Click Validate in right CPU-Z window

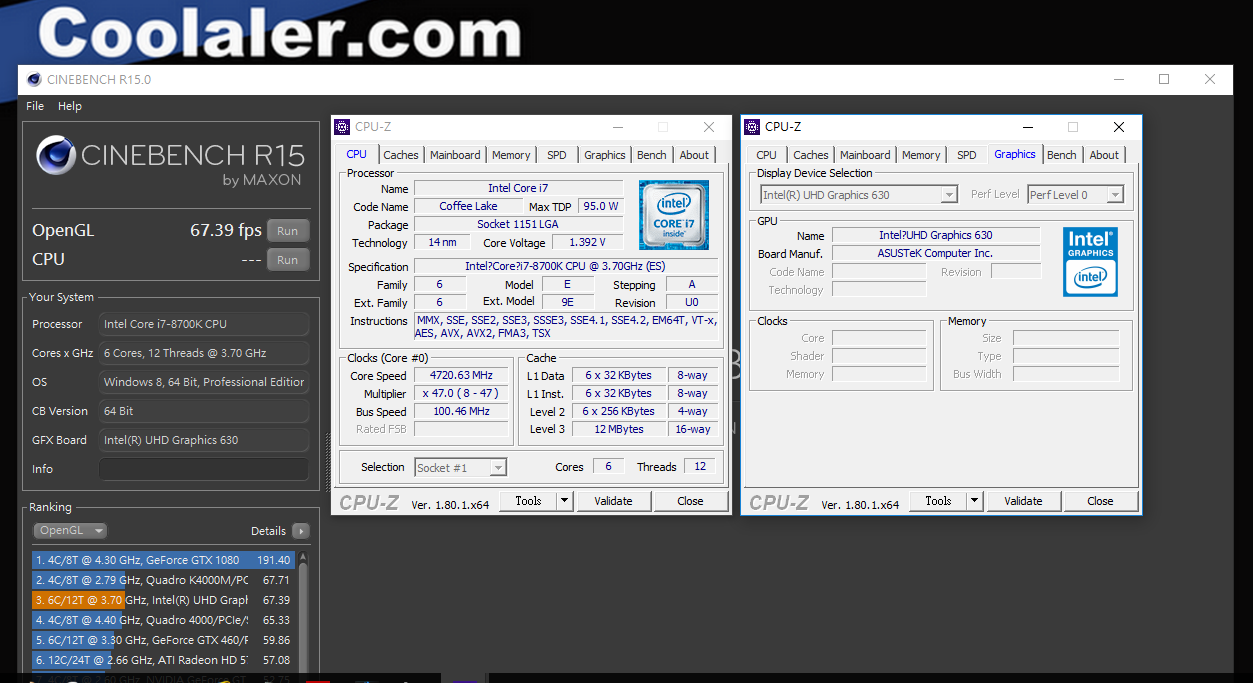pos(1023,501)
